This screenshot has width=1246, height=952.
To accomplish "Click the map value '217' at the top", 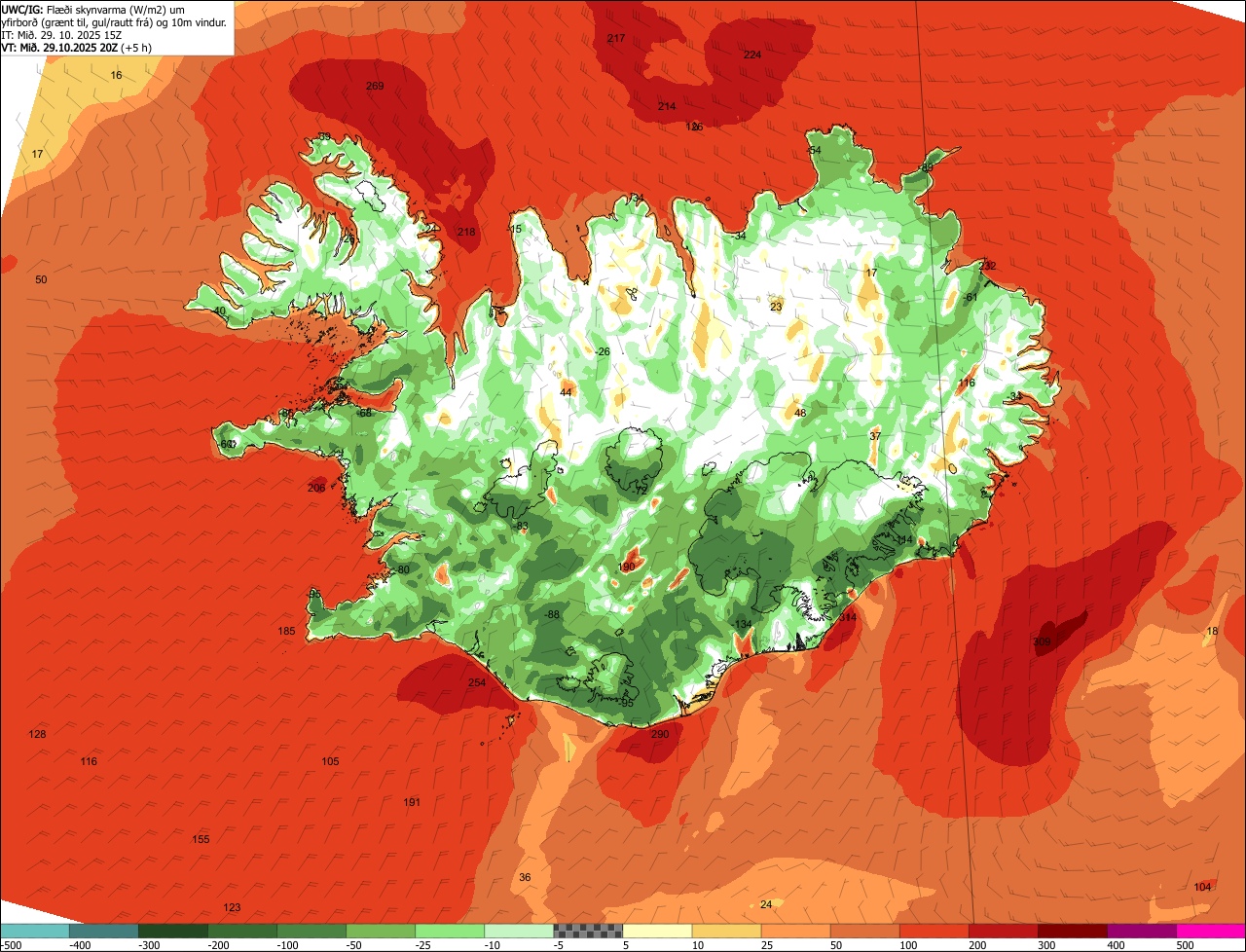I will (616, 38).
